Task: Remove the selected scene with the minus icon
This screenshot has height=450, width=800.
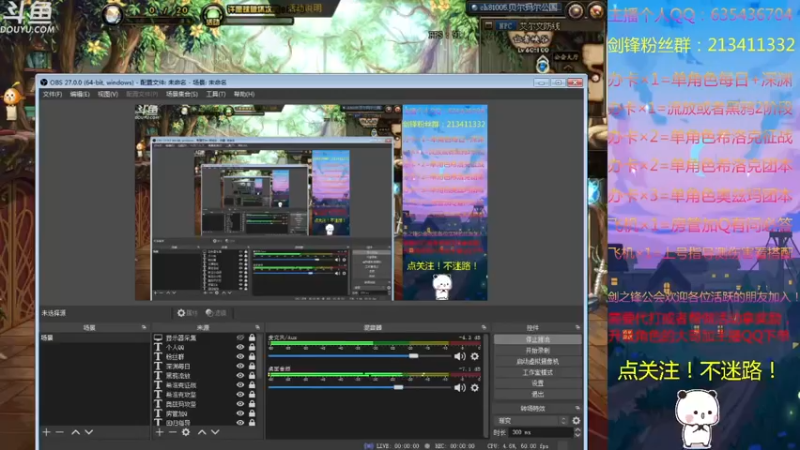Action: (60, 432)
